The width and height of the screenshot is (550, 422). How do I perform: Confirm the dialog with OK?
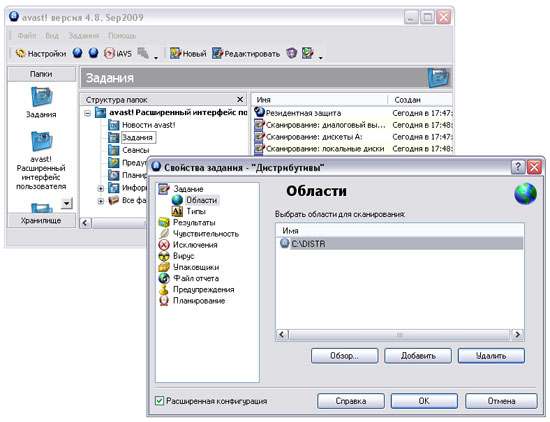tap(424, 401)
